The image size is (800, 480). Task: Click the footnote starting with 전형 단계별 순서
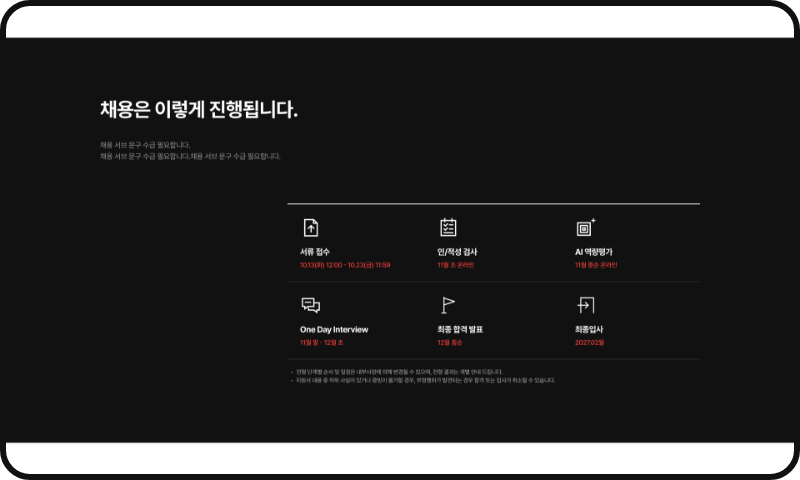tap(399, 372)
